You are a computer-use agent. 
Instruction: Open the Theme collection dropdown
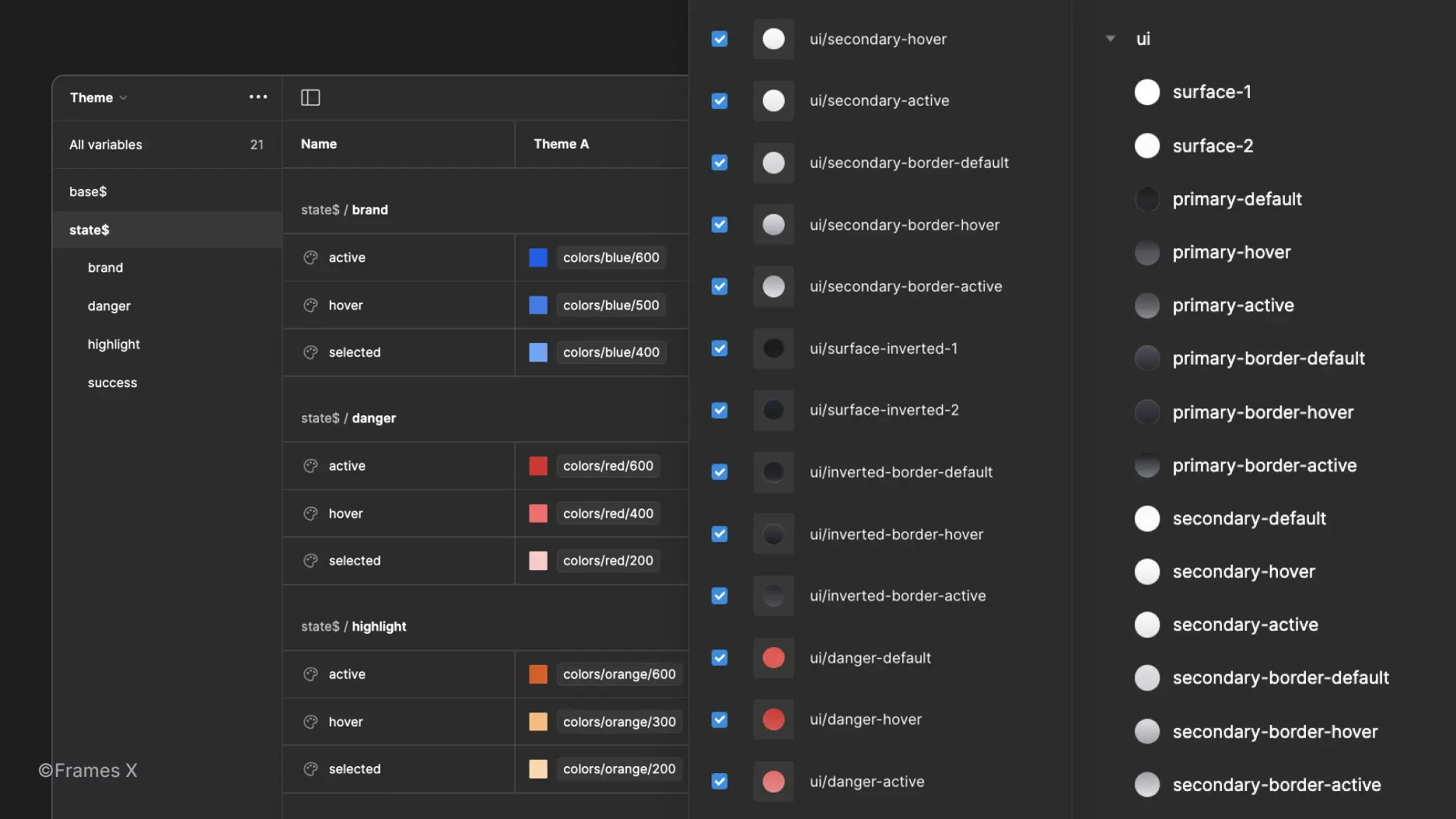point(99,97)
